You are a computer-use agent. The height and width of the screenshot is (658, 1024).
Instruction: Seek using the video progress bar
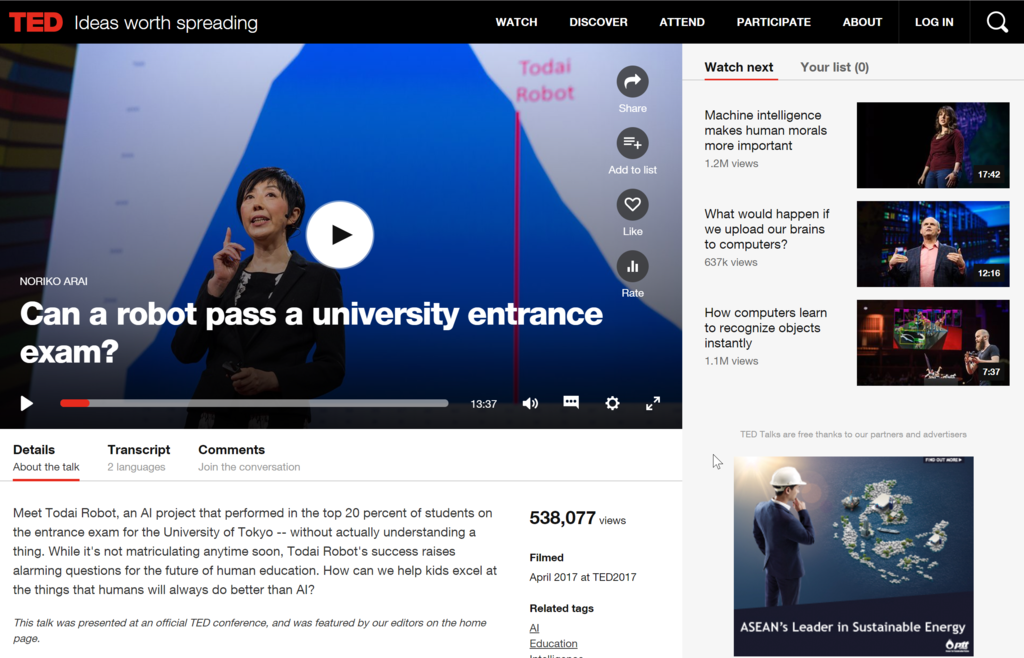click(254, 403)
